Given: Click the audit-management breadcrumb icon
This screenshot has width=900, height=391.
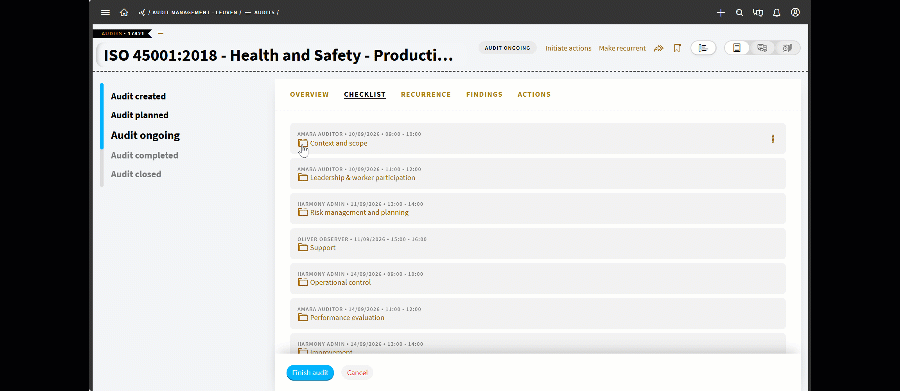Looking at the screenshot, I should point(142,12).
